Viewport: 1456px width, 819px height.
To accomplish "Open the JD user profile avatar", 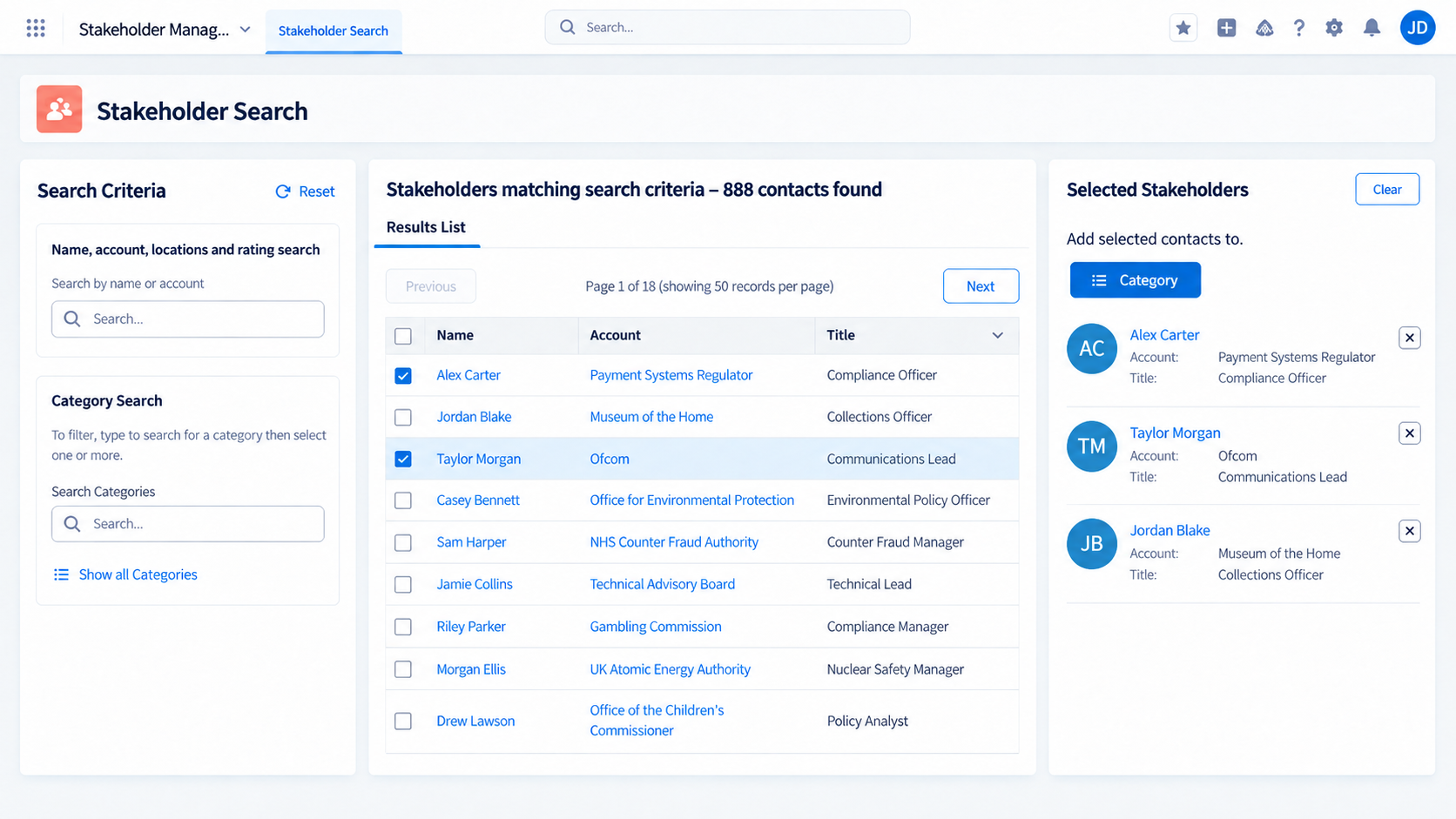I will (1417, 28).
